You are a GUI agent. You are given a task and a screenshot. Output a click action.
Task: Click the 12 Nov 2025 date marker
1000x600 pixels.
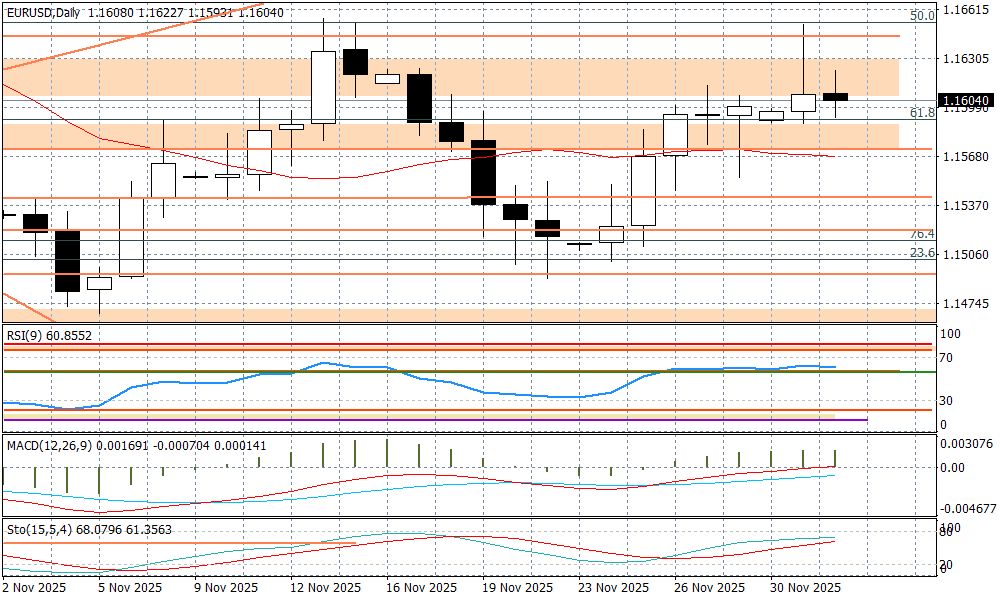point(324,588)
